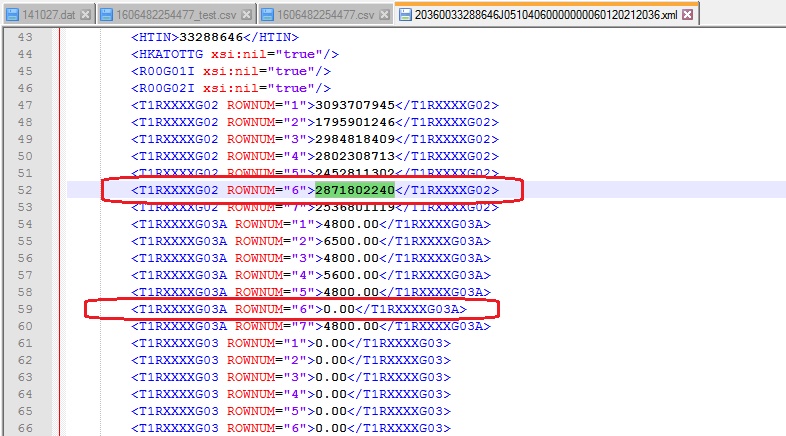The height and width of the screenshot is (436, 786).
Task: Click the HKATOTTG tag on line 44
Action: point(172,54)
